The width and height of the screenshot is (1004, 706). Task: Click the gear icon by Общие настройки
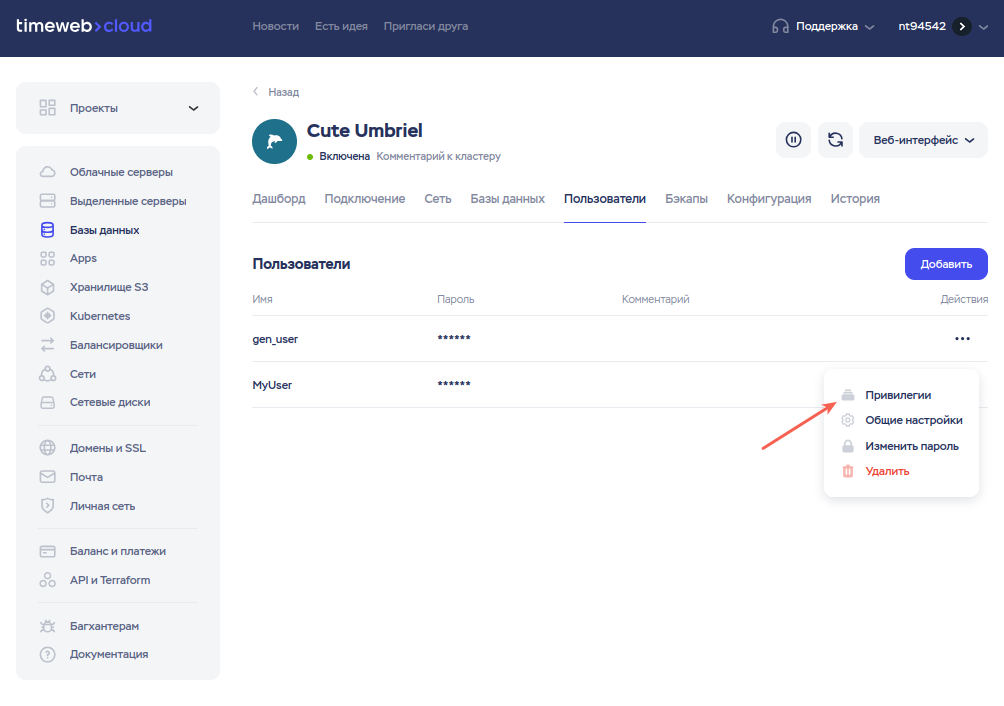click(x=848, y=420)
